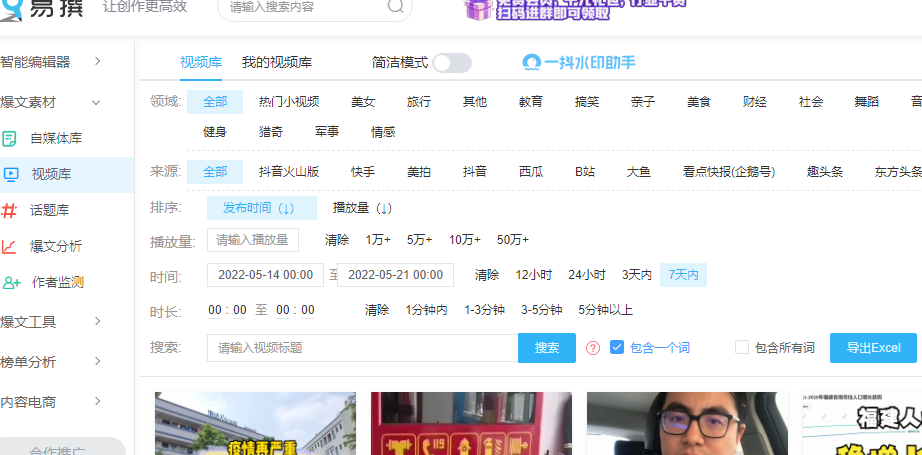The image size is (922, 455).
Task: Open the video thumbnail of man with glasses
Action: pyautogui.click(x=687, y=423)
